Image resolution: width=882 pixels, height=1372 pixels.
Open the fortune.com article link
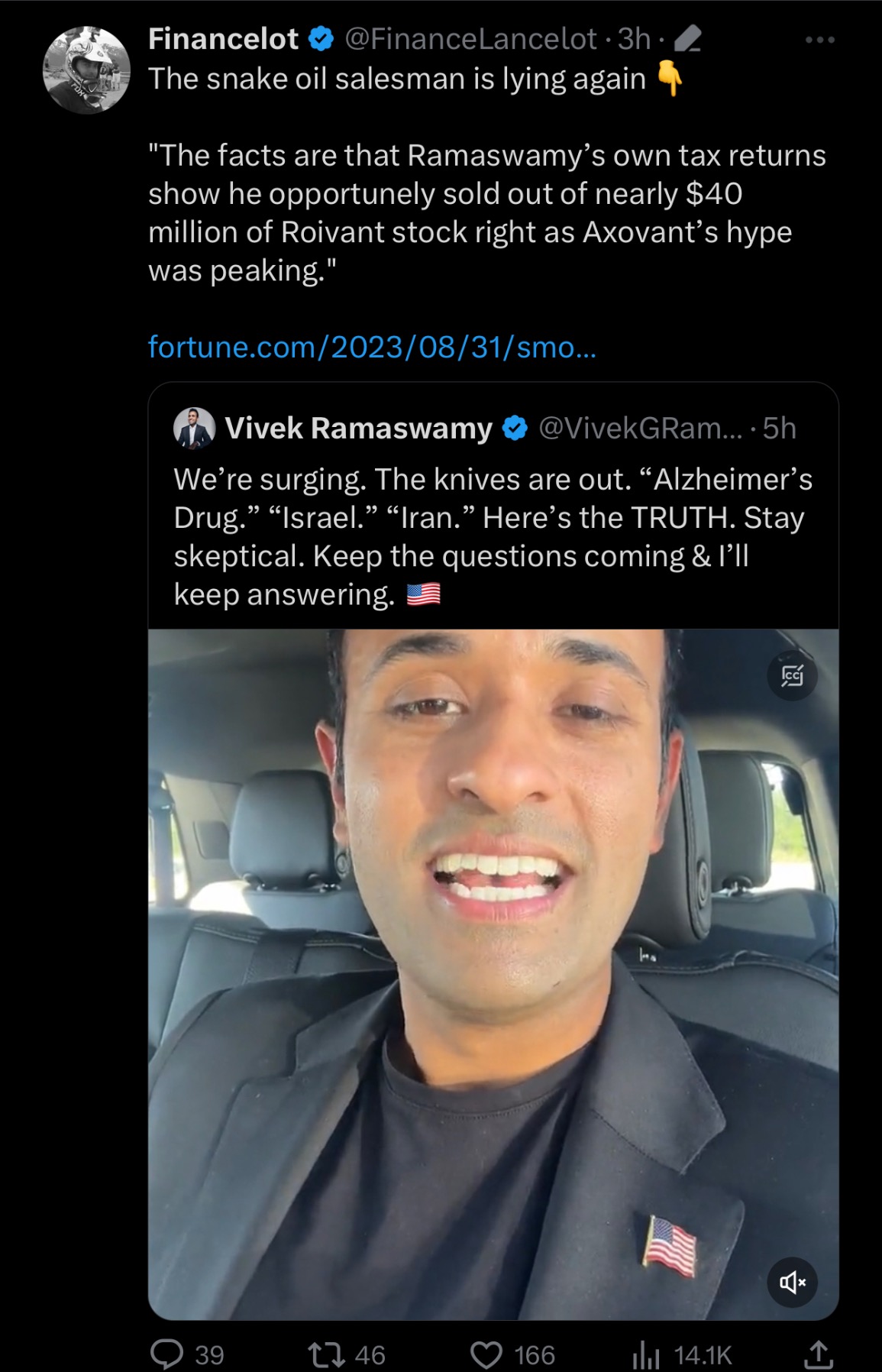[x=372, y=347]
